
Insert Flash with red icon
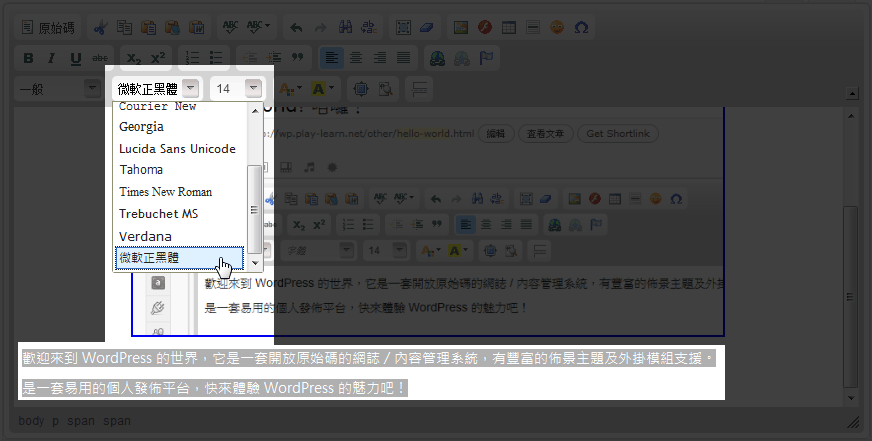coord(485,27)
